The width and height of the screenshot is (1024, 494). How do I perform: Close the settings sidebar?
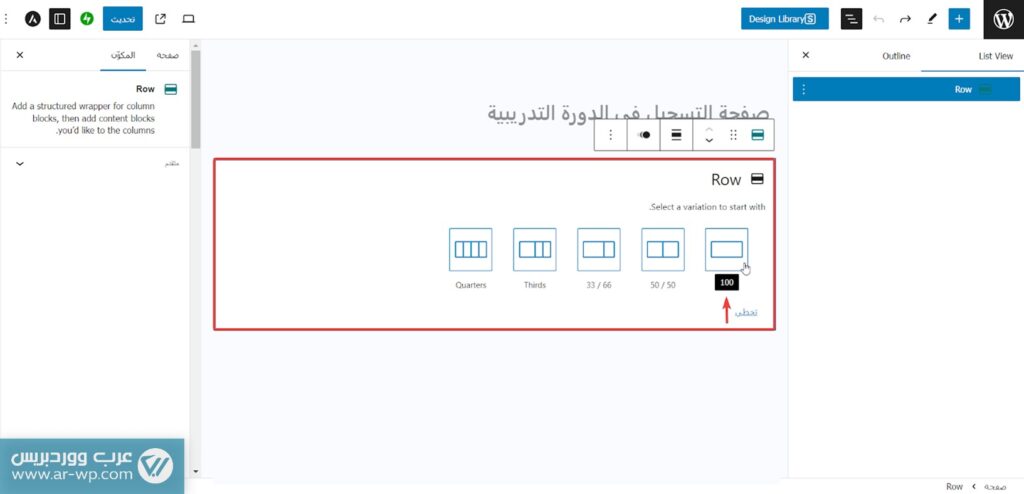[x=20, y=55]
